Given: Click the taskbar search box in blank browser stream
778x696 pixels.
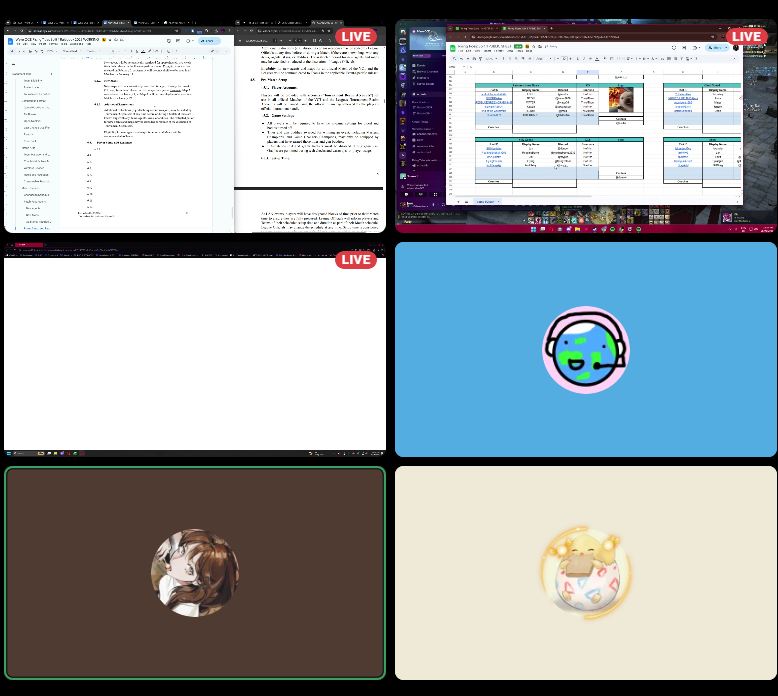Looking at the screenshot, I should [x=27, y=453].
